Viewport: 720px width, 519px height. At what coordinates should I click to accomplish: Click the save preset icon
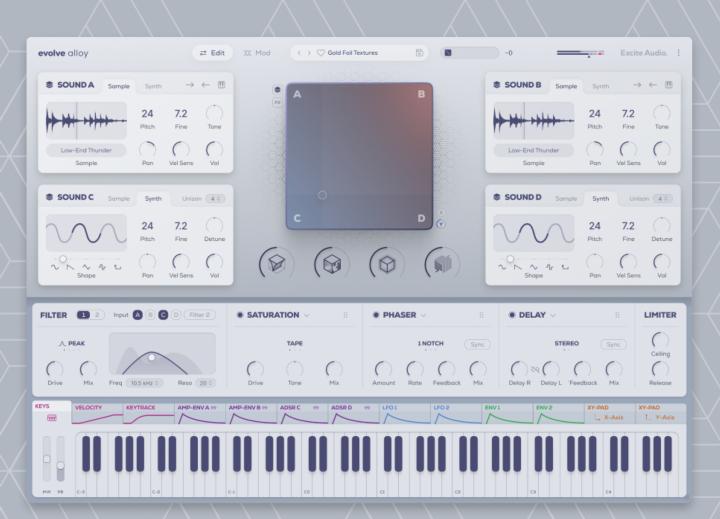[419, 53]
